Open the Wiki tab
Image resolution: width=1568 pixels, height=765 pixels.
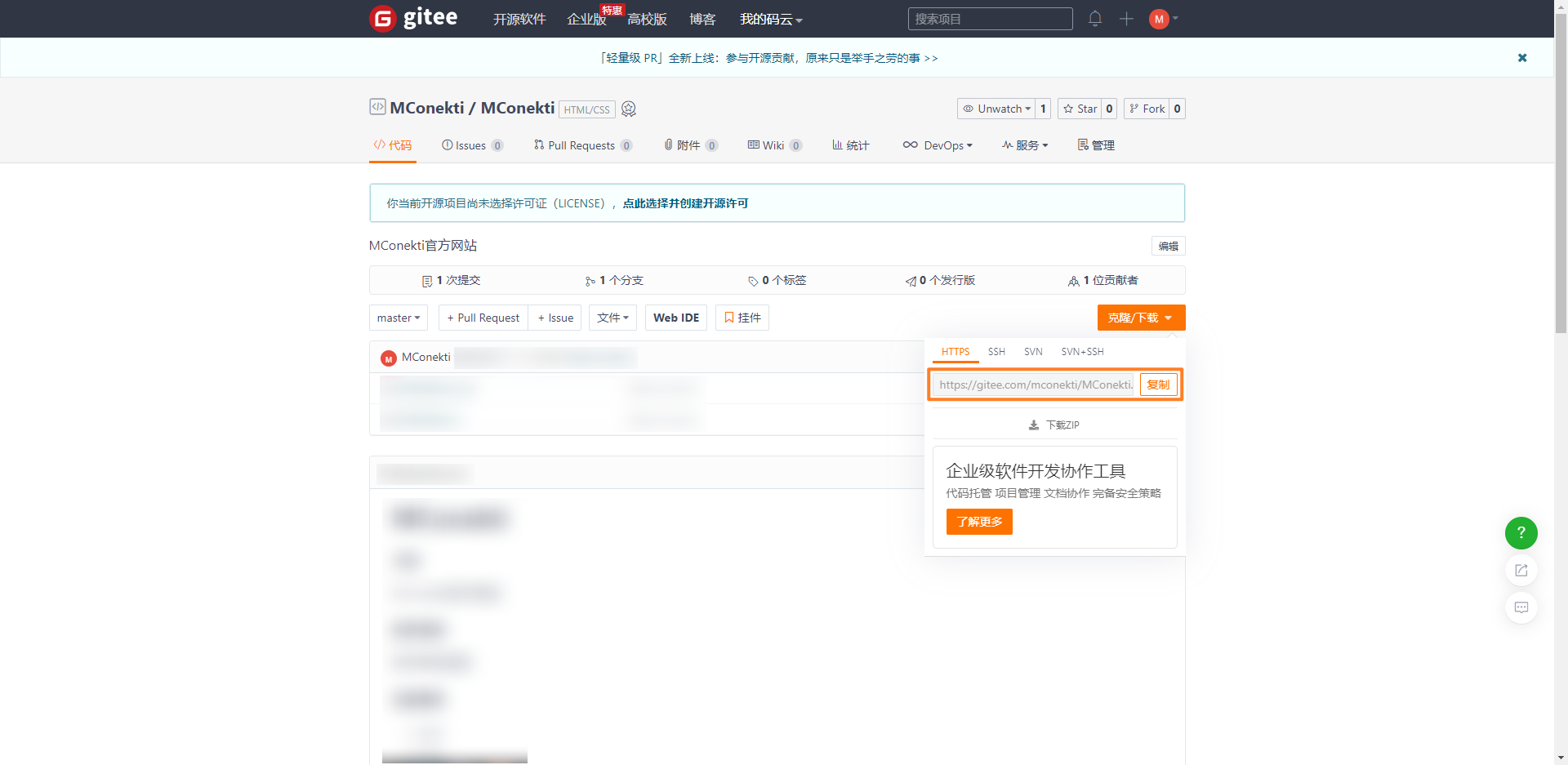775,145
